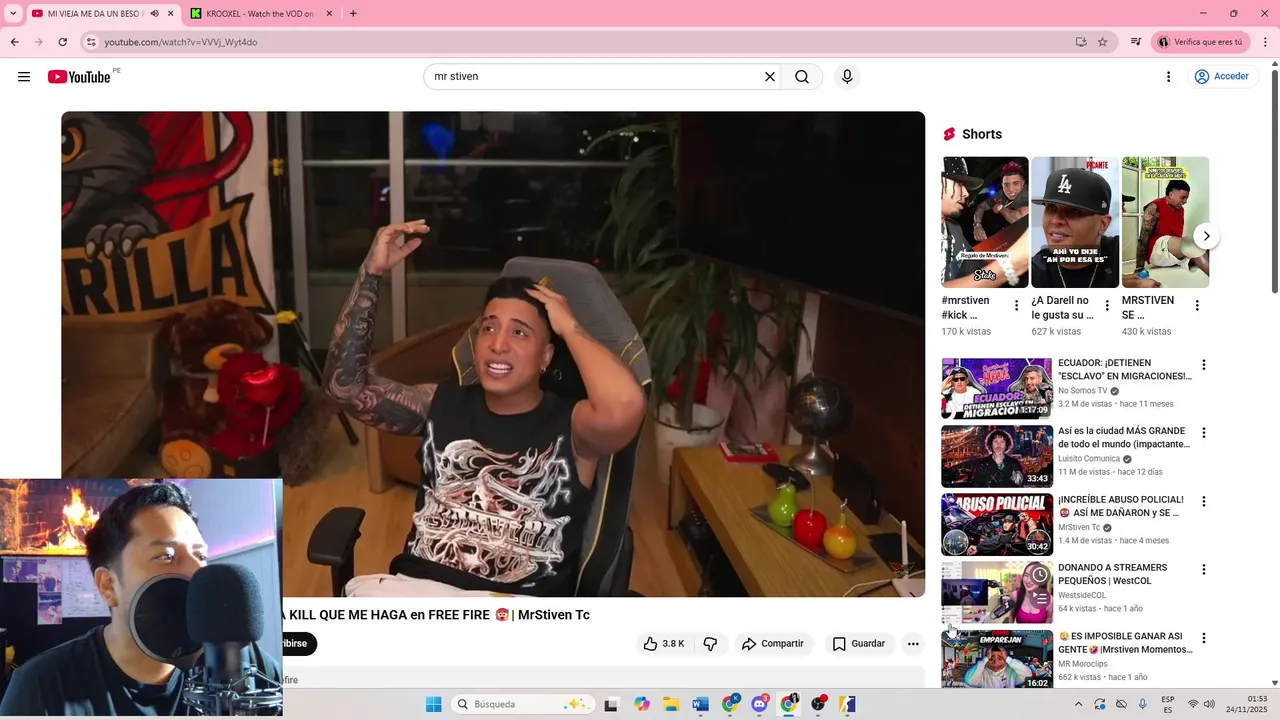Open the Luisito Comunica video thumbnail 33:43
Image resolution: width=1280 pixels, height=720 pixels.
pyautogui.click(x=997, y=456)
